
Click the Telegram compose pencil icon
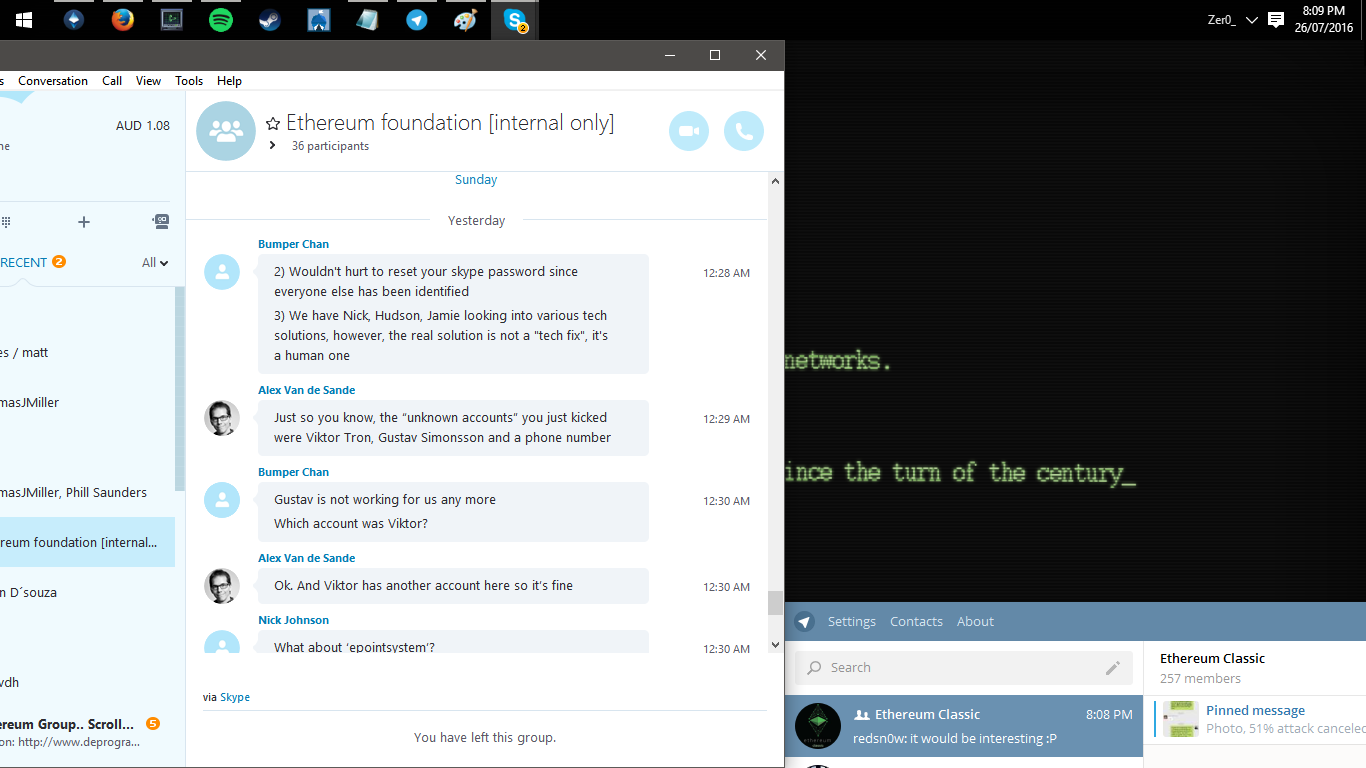(x=1113, y=668)
